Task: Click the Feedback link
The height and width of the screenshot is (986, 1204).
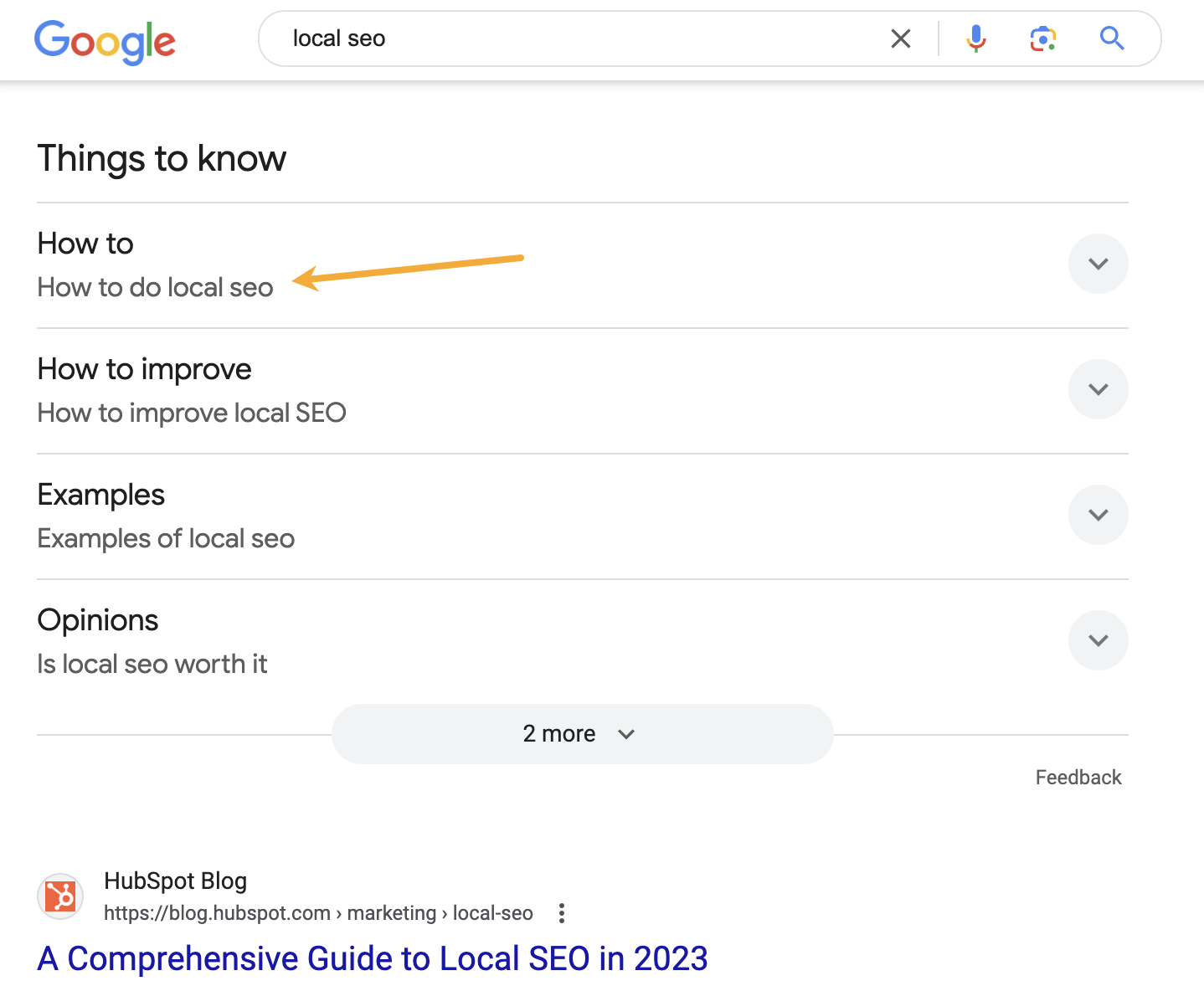Action: (1078, 777)
